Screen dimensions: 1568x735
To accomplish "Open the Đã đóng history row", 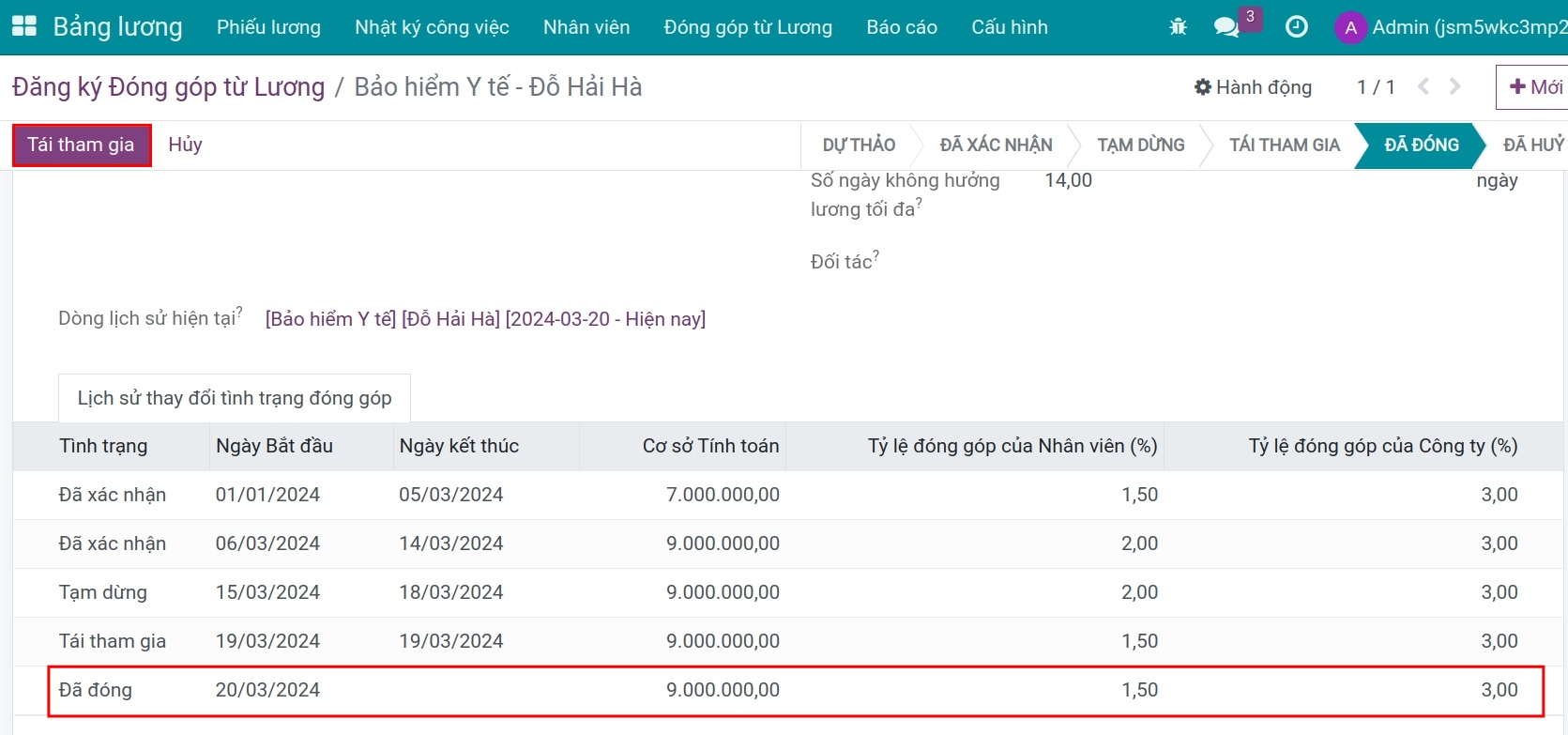I will click(96, 690).
